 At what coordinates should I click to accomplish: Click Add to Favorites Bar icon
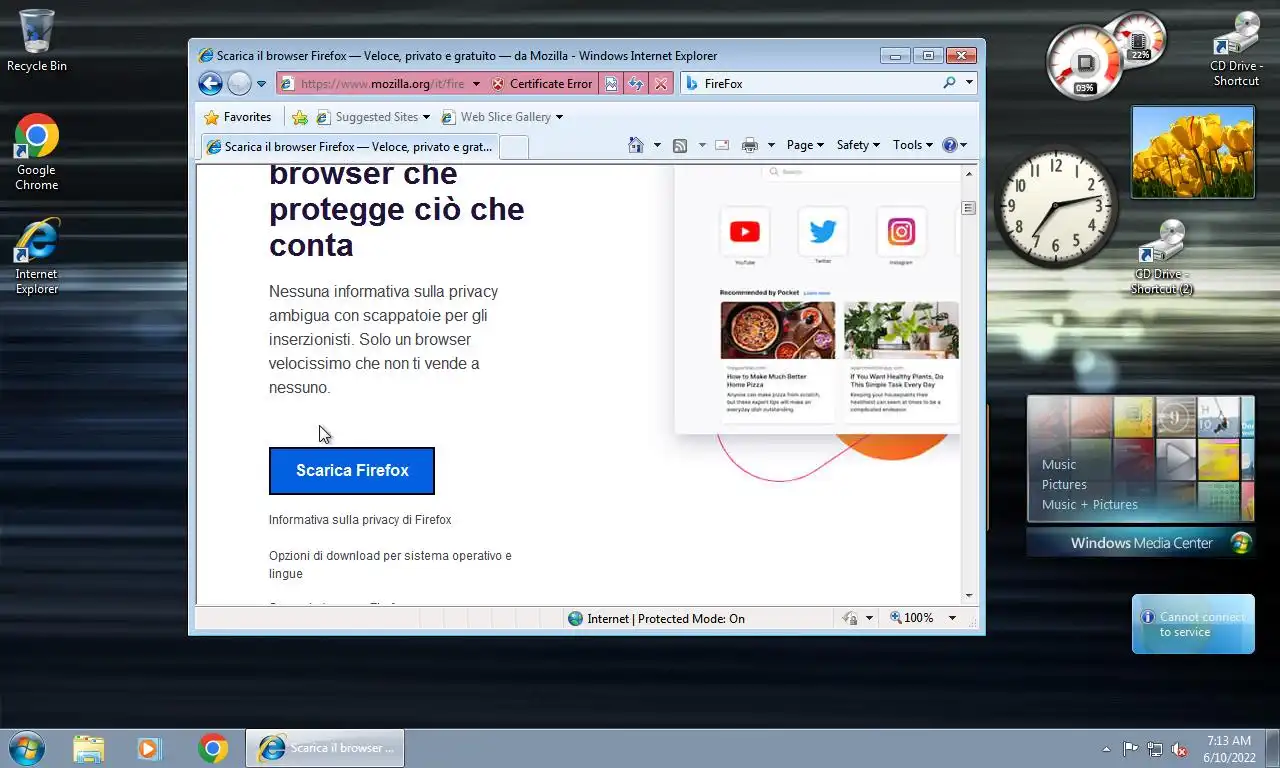point(299,117)
